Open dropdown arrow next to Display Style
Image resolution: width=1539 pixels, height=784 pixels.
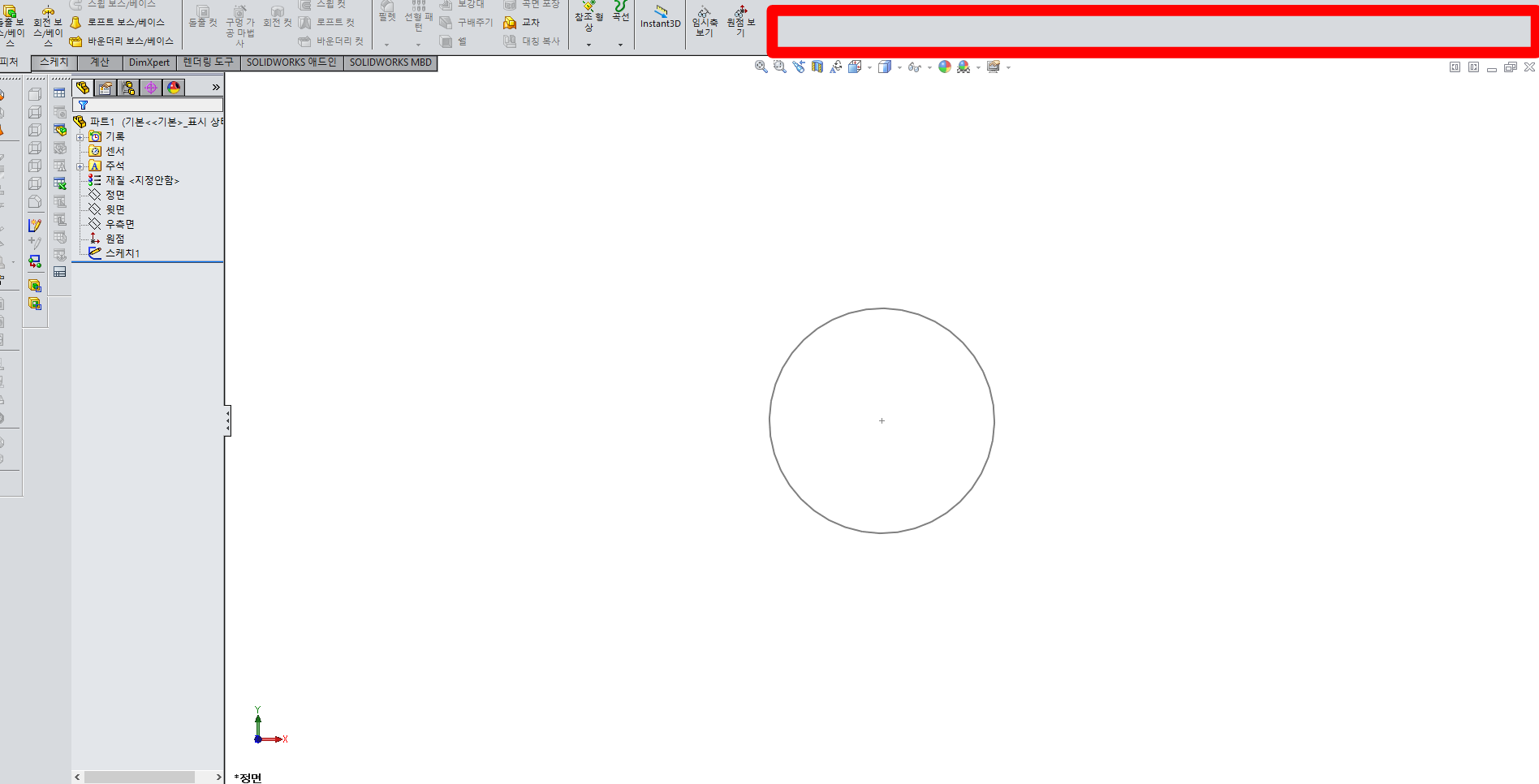coord(899,67)
